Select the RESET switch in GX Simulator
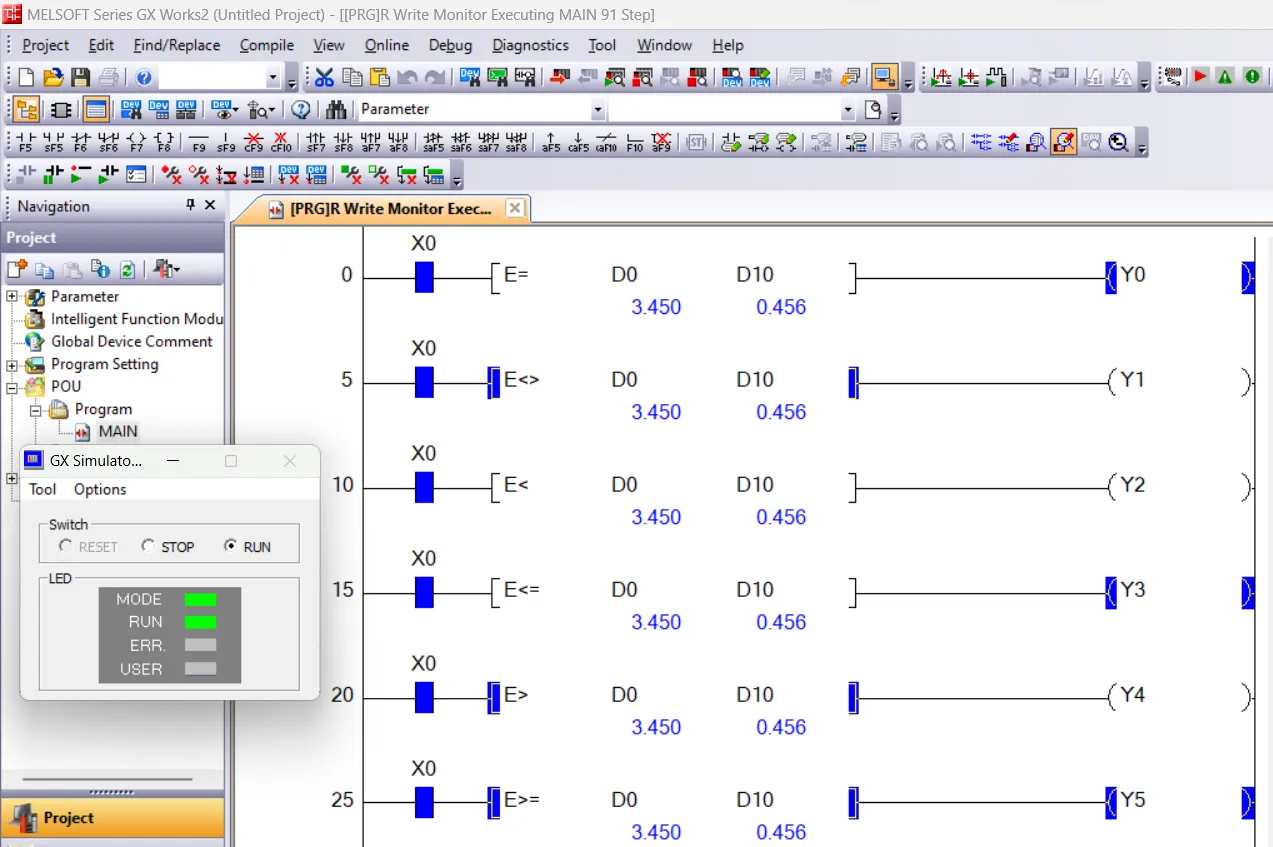Image resolution: width=1273 pixels, height=847 pixels. click(x=66, y=546)
